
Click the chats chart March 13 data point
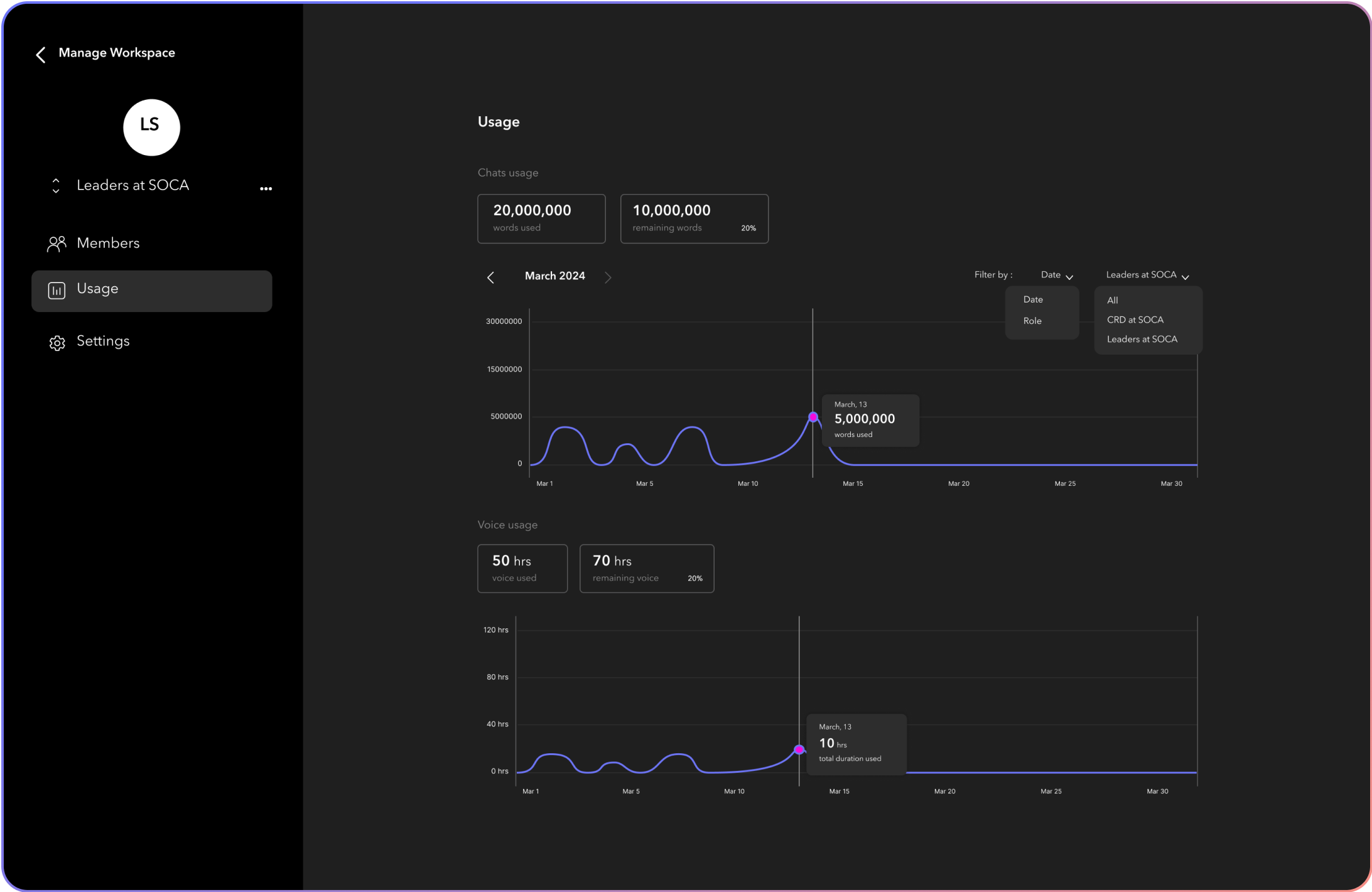813,417
